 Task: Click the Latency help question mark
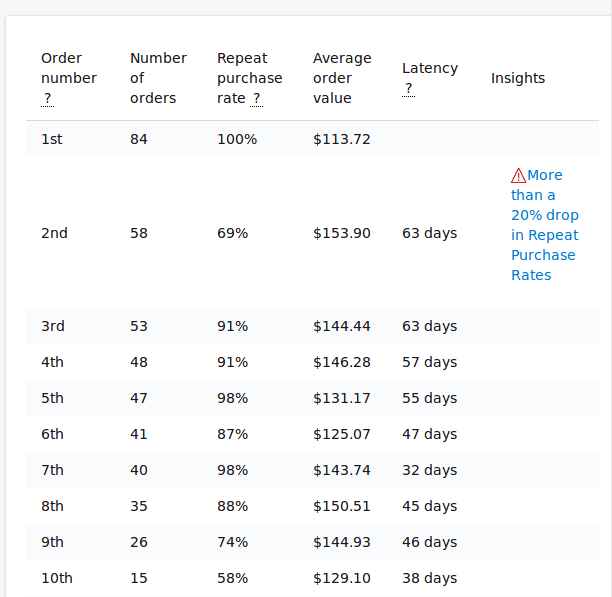408,89
